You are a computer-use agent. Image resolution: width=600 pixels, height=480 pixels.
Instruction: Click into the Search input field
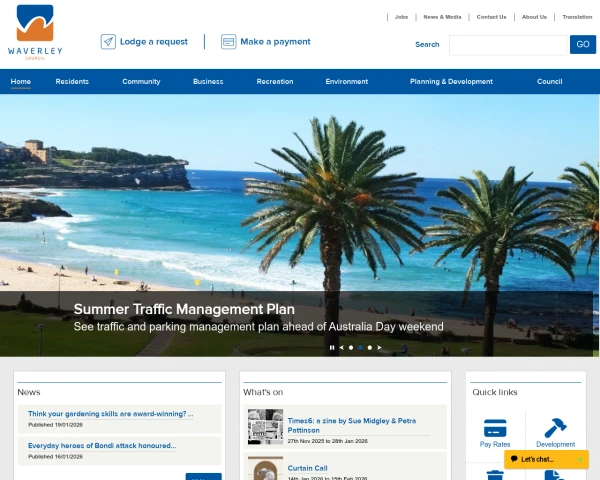coord(508,45)
